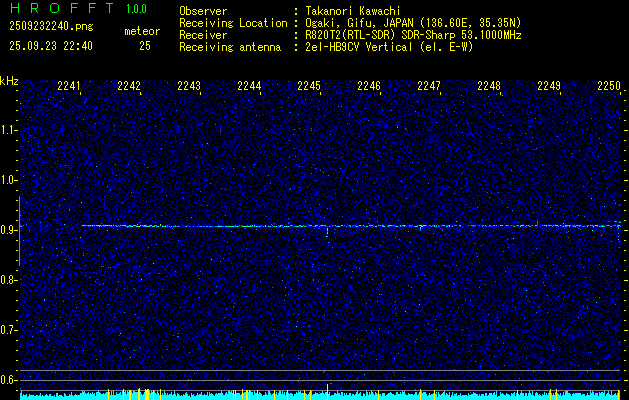
Task: Click frequency axis label 1.1
Action: [x=8, y=130]
